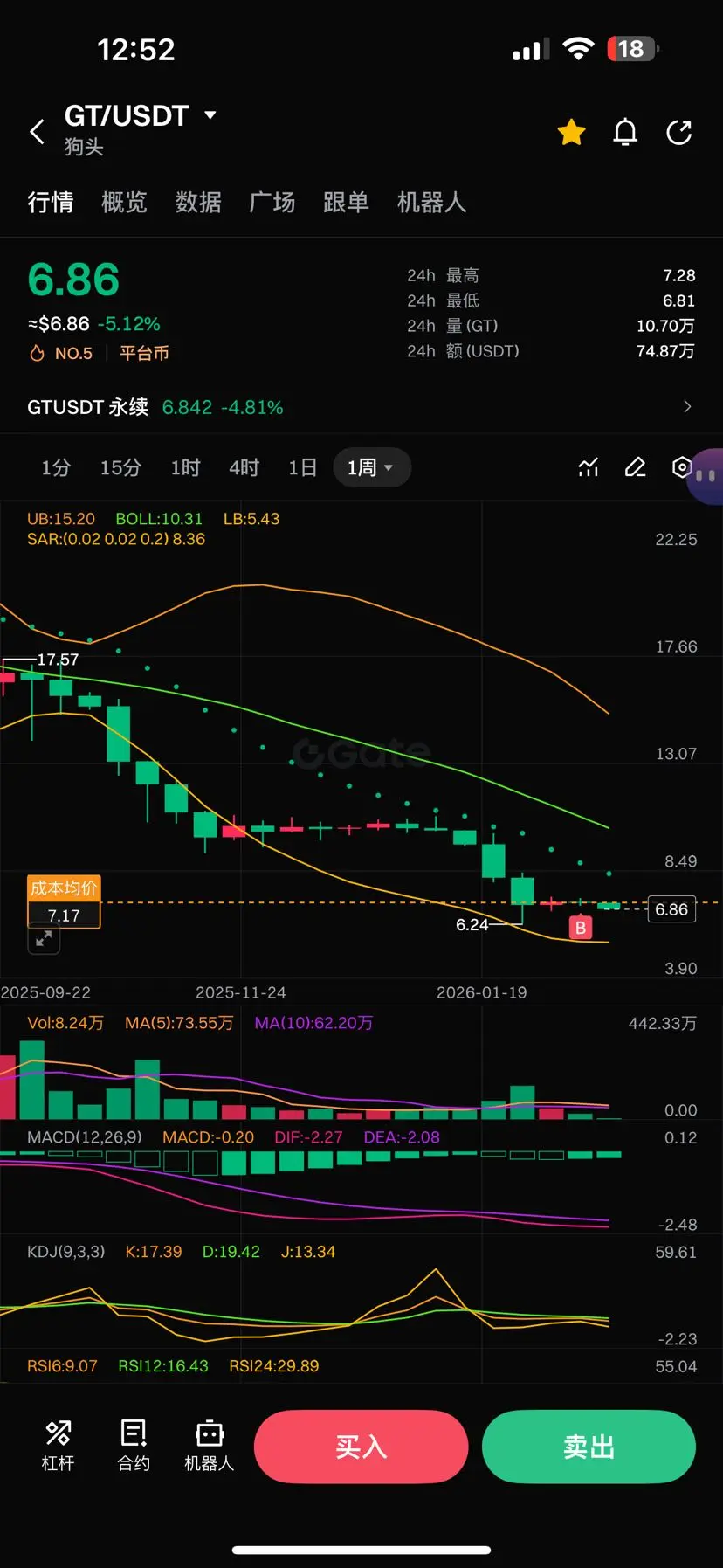Select the 15分 timeframe
This screenshot has height=1568, width=723.
[x=120, y=467]
